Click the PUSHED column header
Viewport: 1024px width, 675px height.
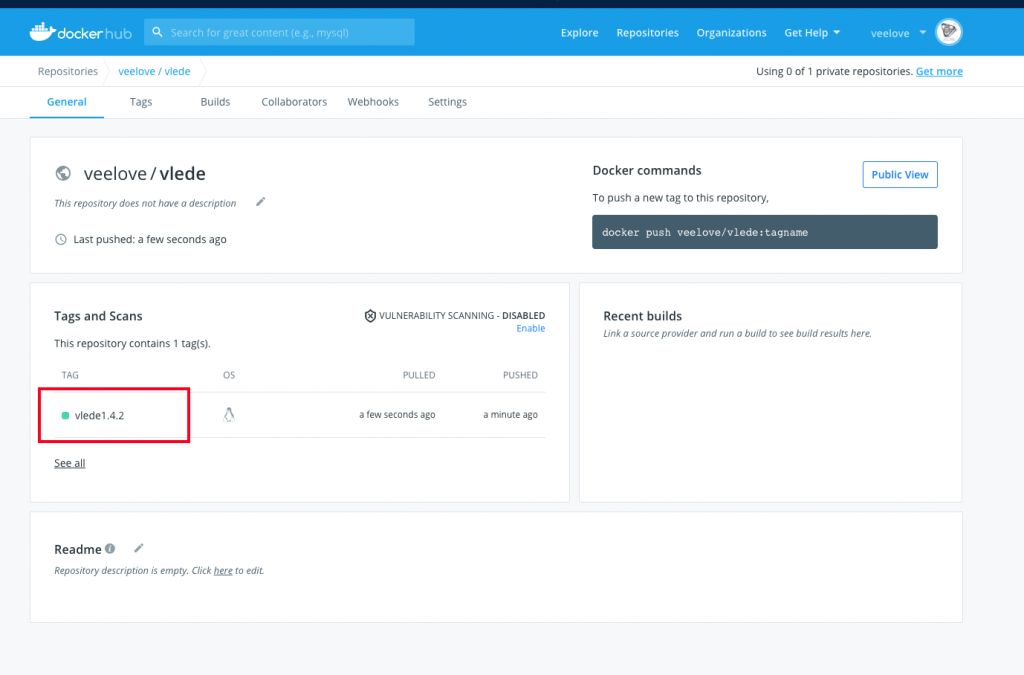[520, 375]
